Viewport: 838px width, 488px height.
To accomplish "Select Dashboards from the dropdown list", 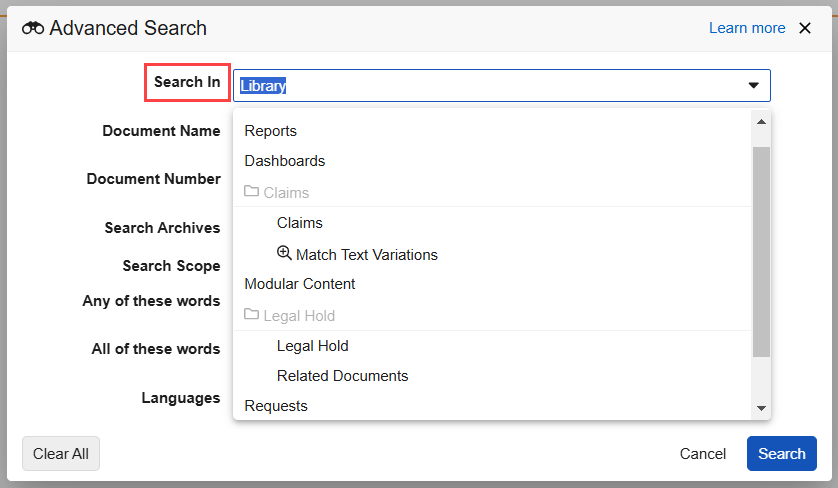I will tap(284, 161).
